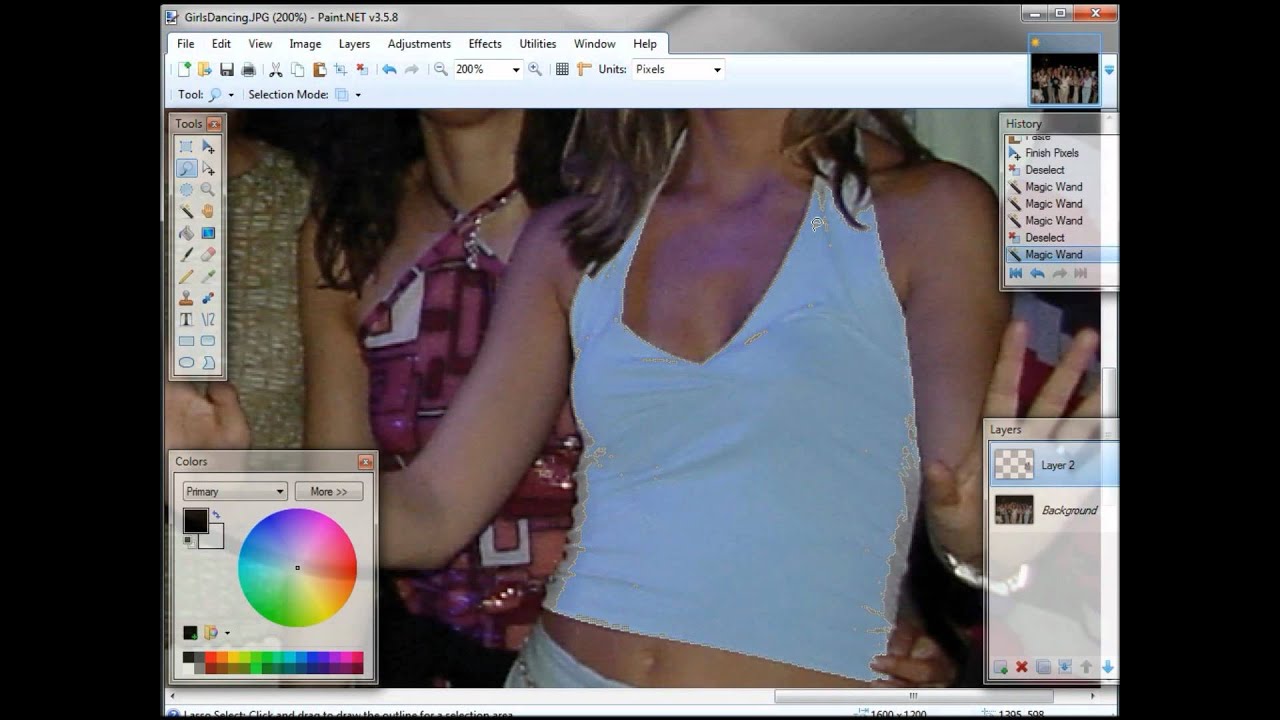The width and height of the screenshot is (1280, 720).
Task: Click the Crop to Selection icon
Action: click(x=340, y=69)
